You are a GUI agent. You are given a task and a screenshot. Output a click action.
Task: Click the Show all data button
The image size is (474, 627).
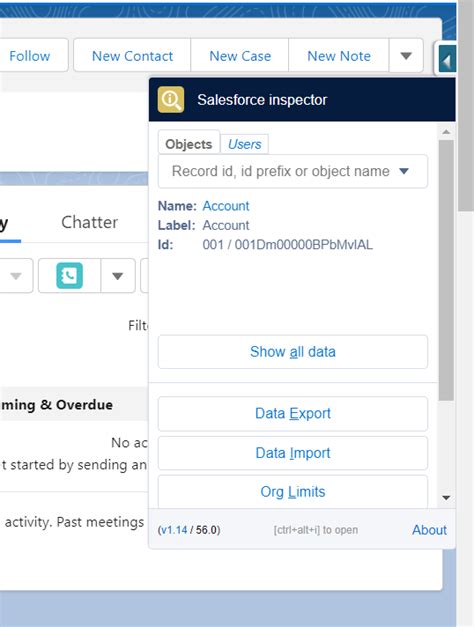pos(293,352)
